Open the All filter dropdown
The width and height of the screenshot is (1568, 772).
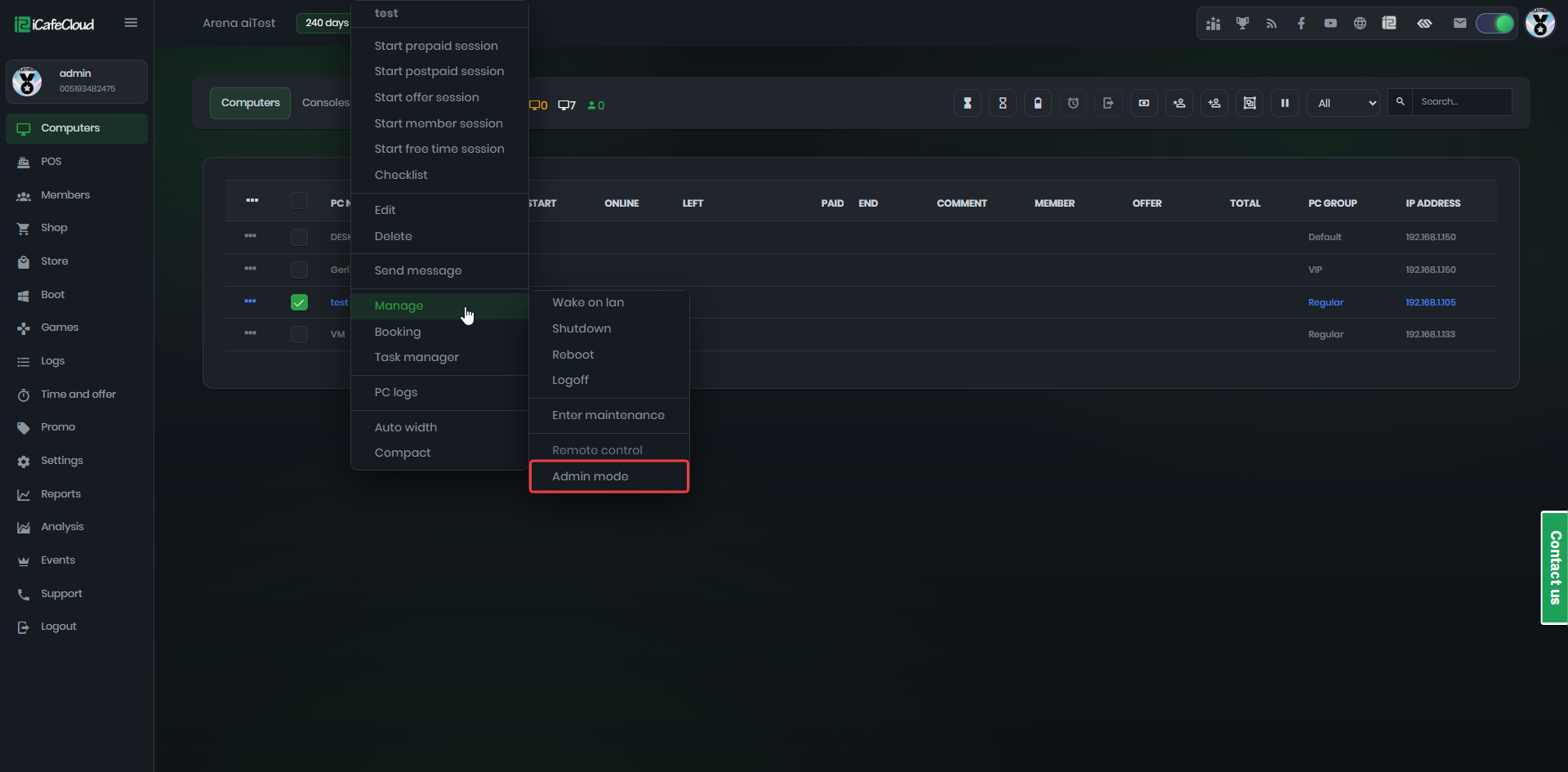(1344, 103)
